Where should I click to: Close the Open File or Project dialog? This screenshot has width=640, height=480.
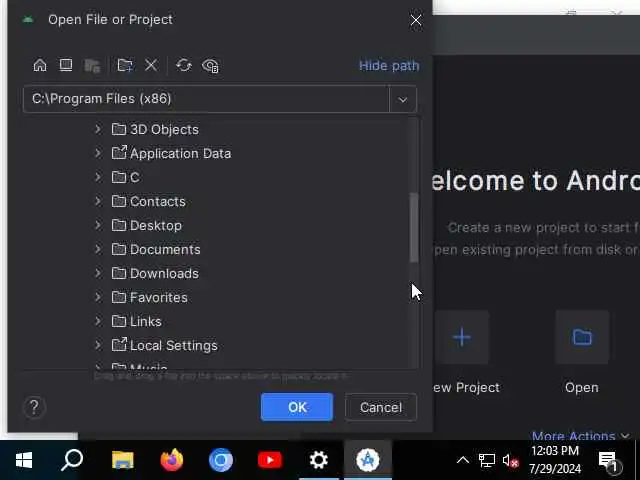[x=416, y=20]
